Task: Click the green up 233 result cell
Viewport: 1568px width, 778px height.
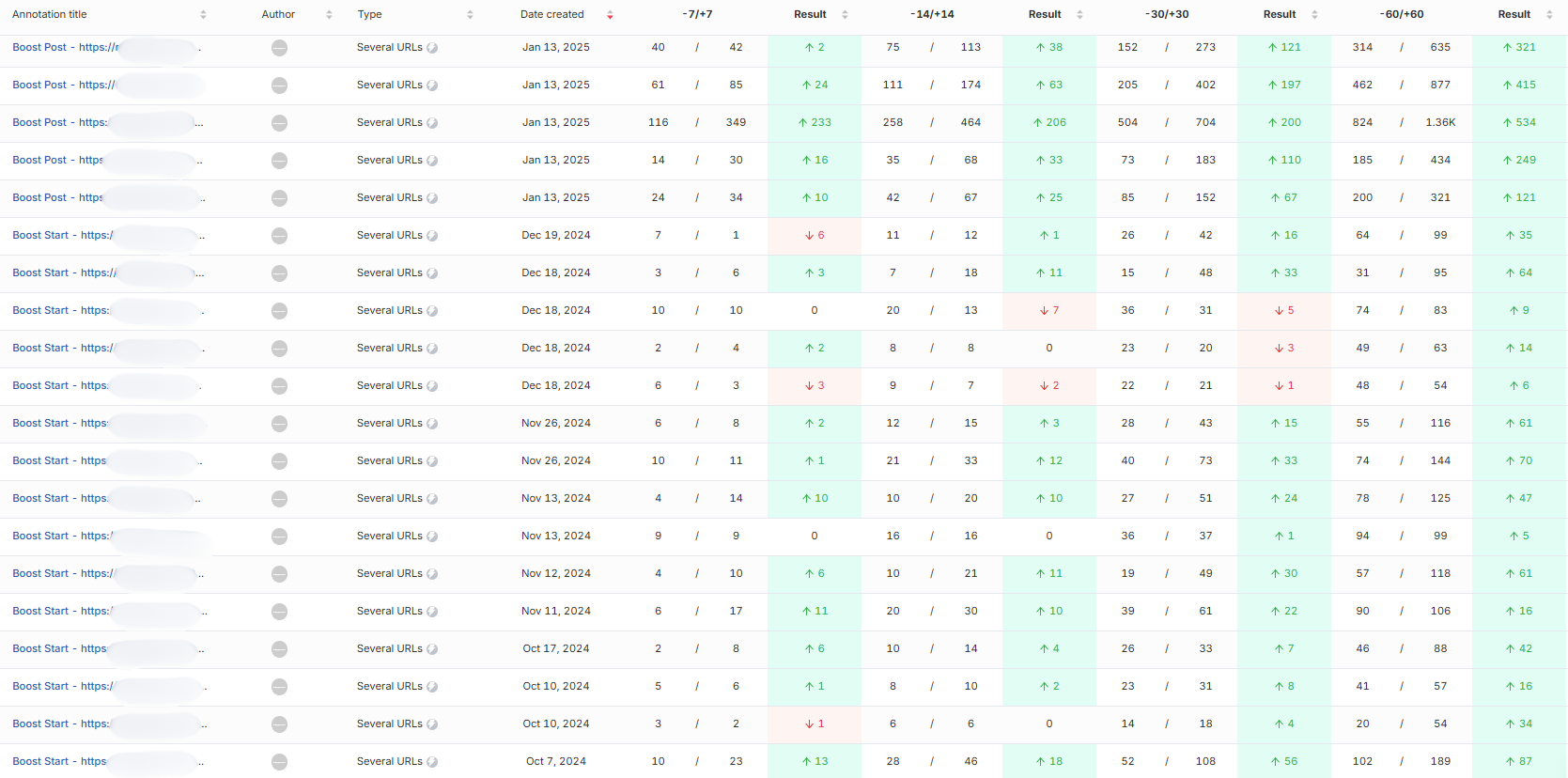Action: point(815,123)
